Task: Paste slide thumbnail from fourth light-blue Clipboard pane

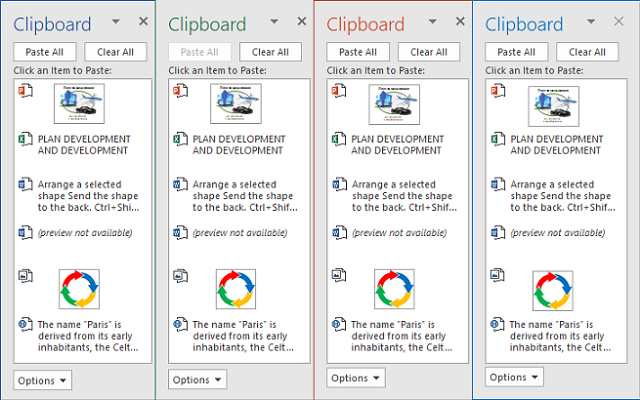Action: coord(553,106)
